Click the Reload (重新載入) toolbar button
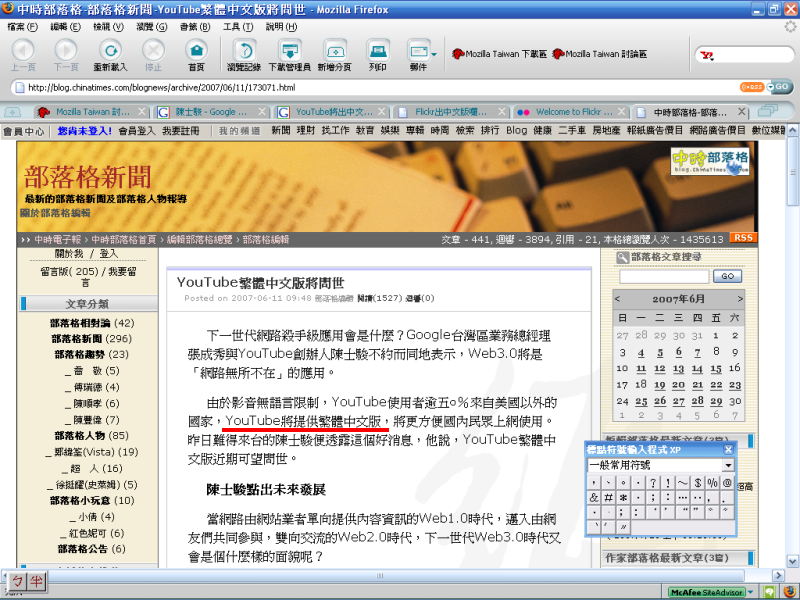This screenshot has height=600, width=800. tap(110, 54)
